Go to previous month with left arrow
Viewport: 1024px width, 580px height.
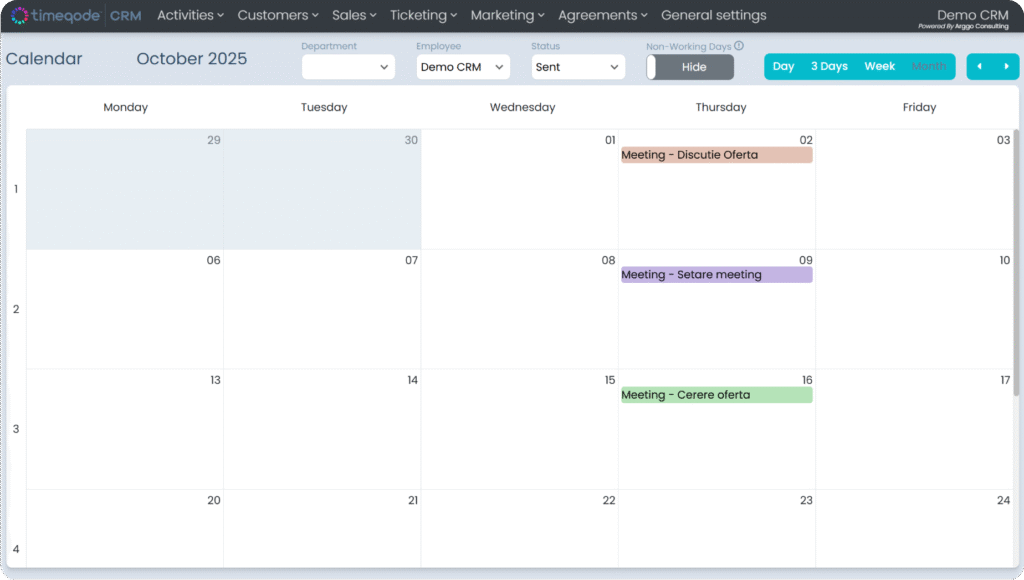click(979, 67)
